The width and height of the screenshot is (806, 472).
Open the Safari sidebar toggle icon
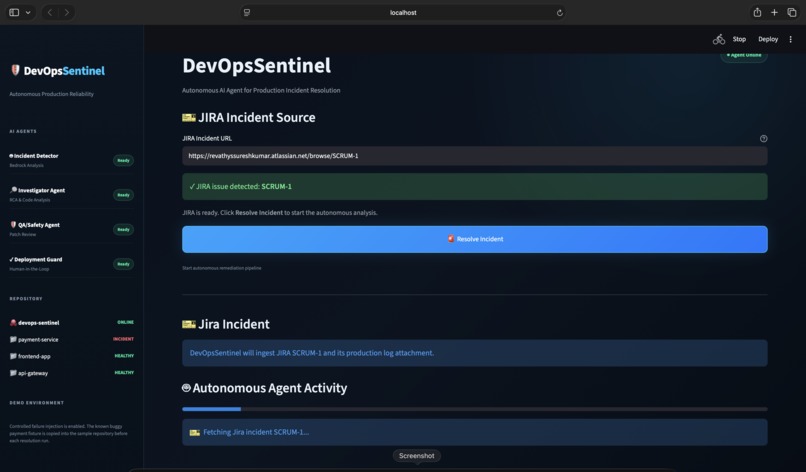pos(14,12)
